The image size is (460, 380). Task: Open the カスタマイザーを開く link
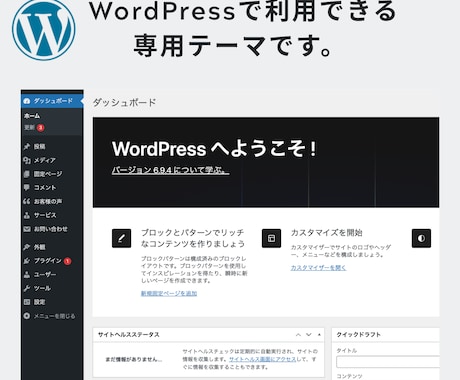[318, 268]
